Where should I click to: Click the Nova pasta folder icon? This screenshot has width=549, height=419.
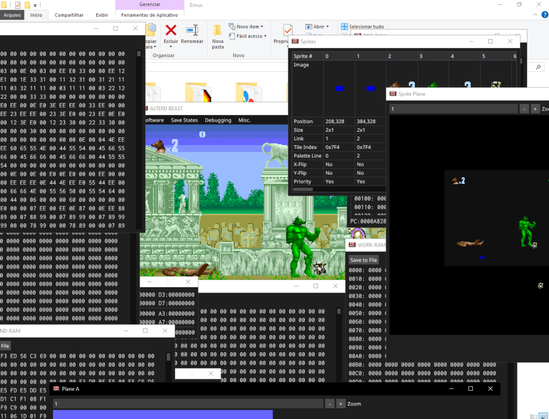coord(217,30)
